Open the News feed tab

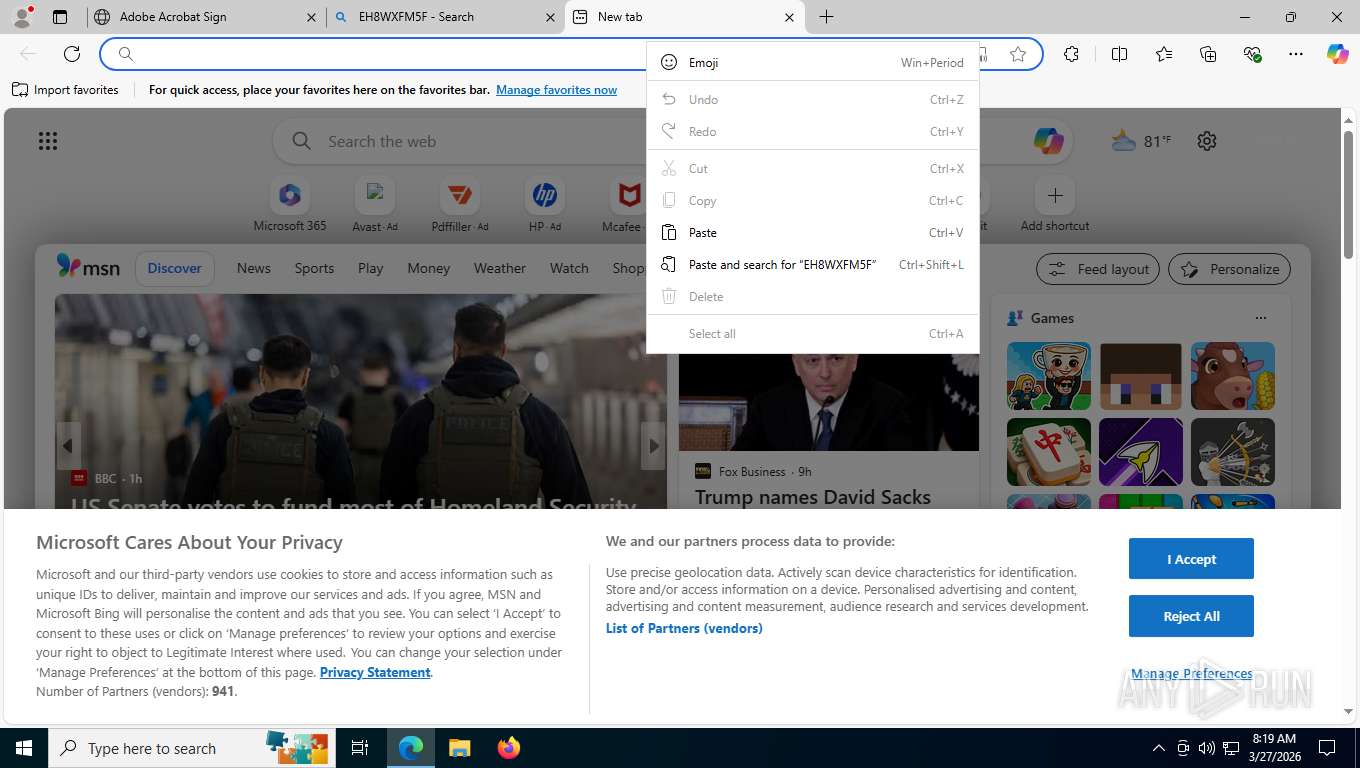tap(254, 268)
